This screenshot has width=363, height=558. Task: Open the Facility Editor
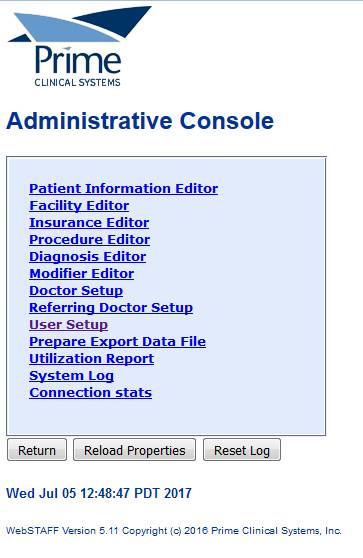pos(79,206)
